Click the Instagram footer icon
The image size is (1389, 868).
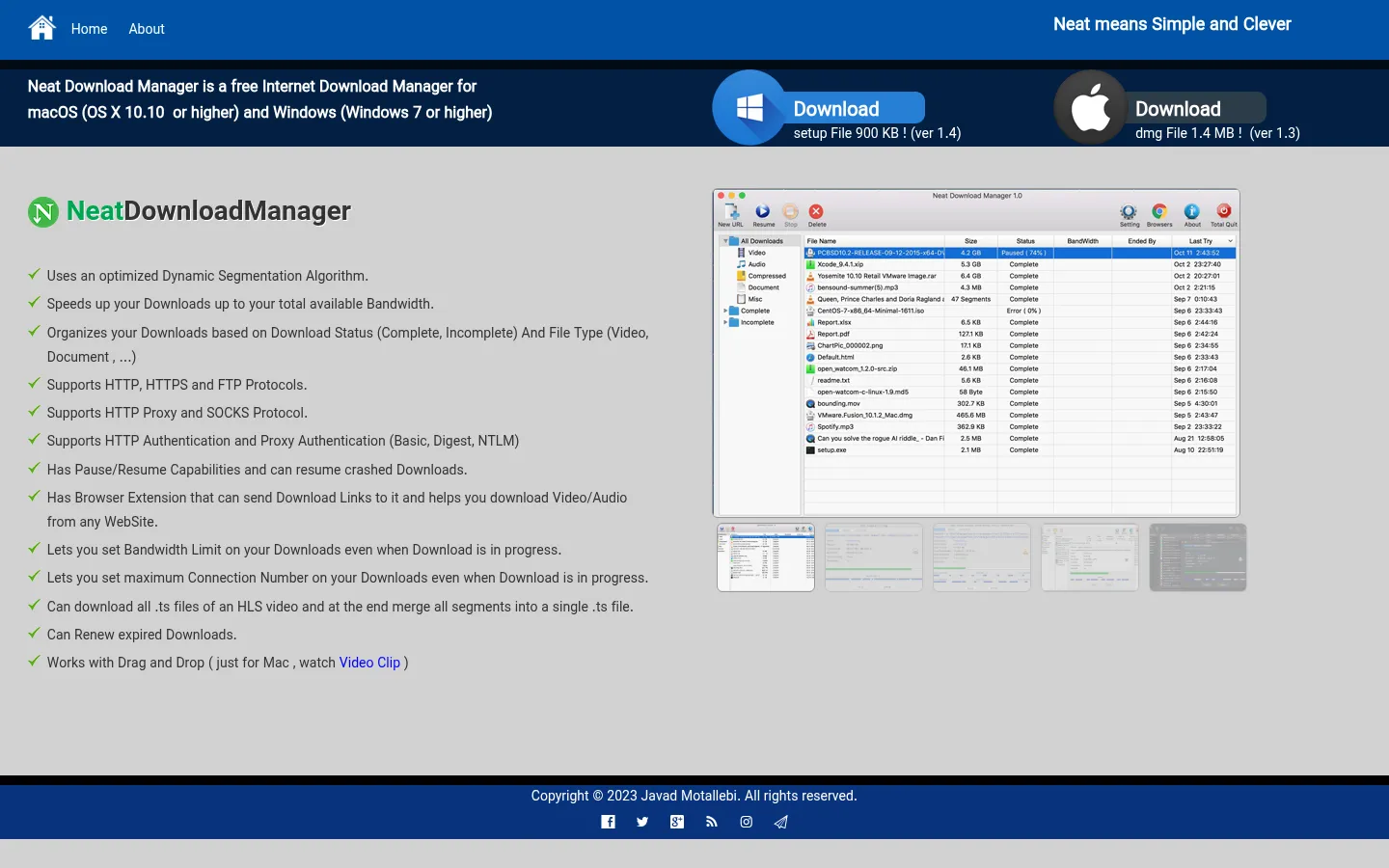747,822
